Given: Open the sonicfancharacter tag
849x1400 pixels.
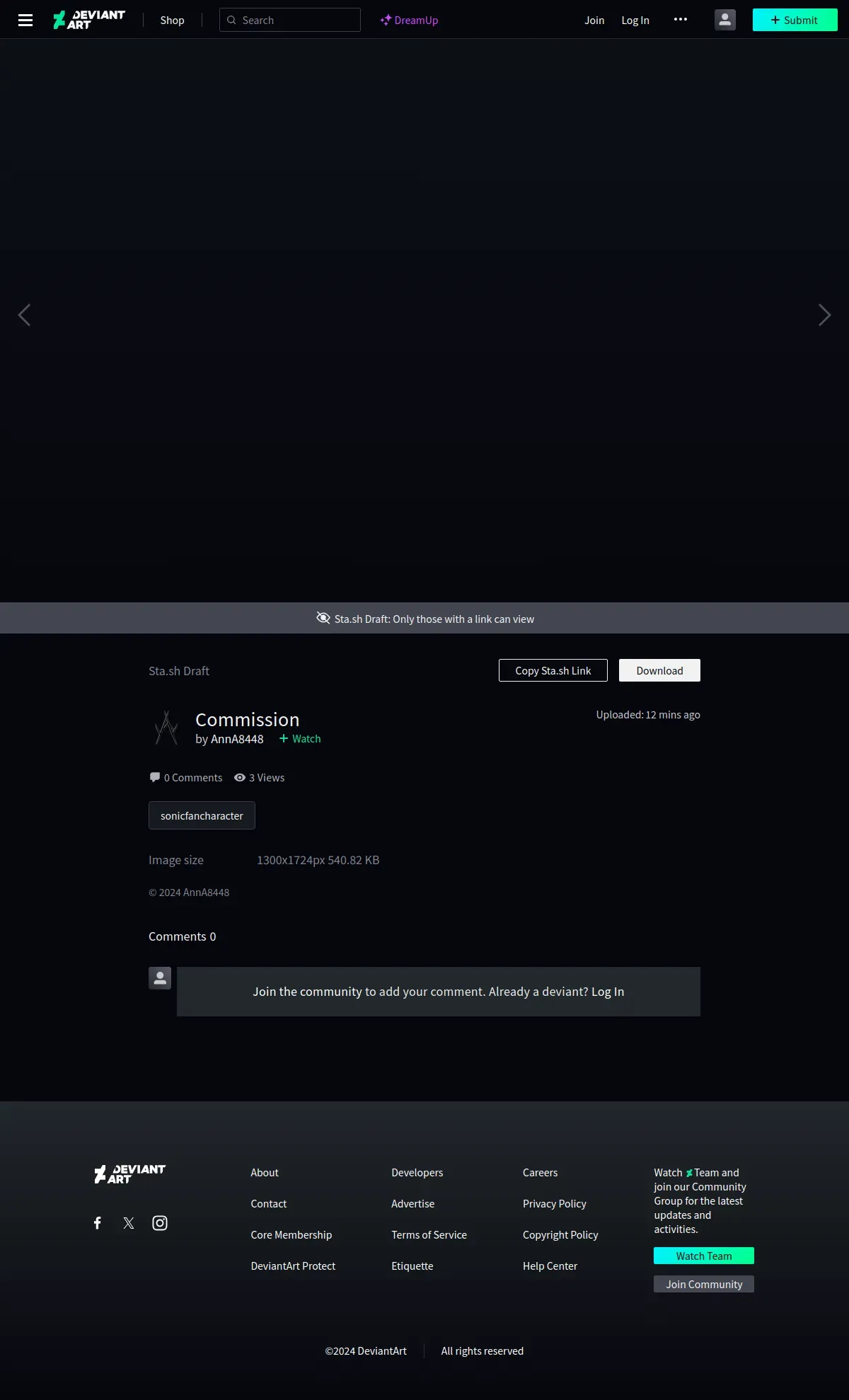Looking at the screenshot, I should click(202, 815).
